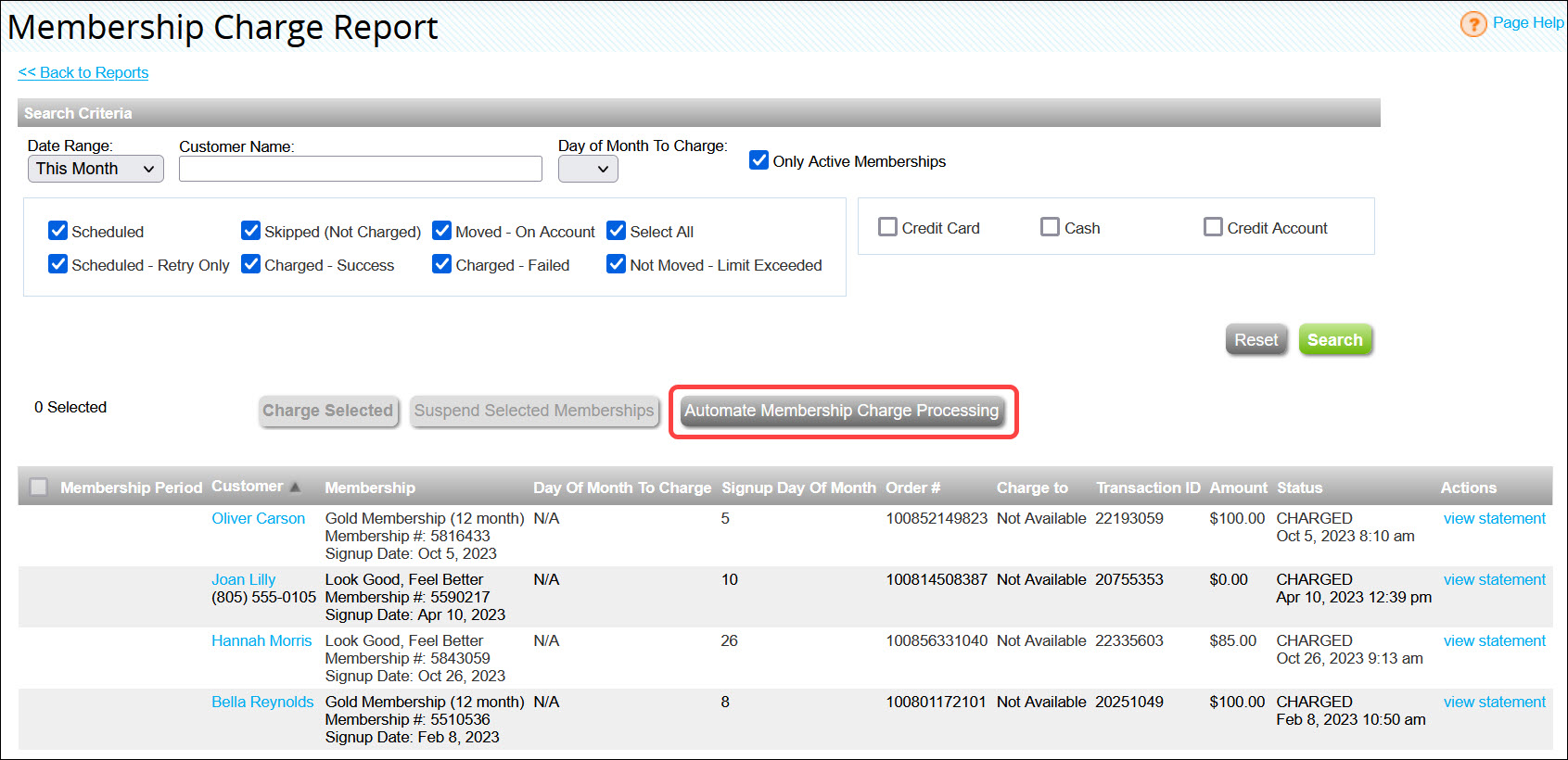Check the Cash payment filter

coord(1050,227)
